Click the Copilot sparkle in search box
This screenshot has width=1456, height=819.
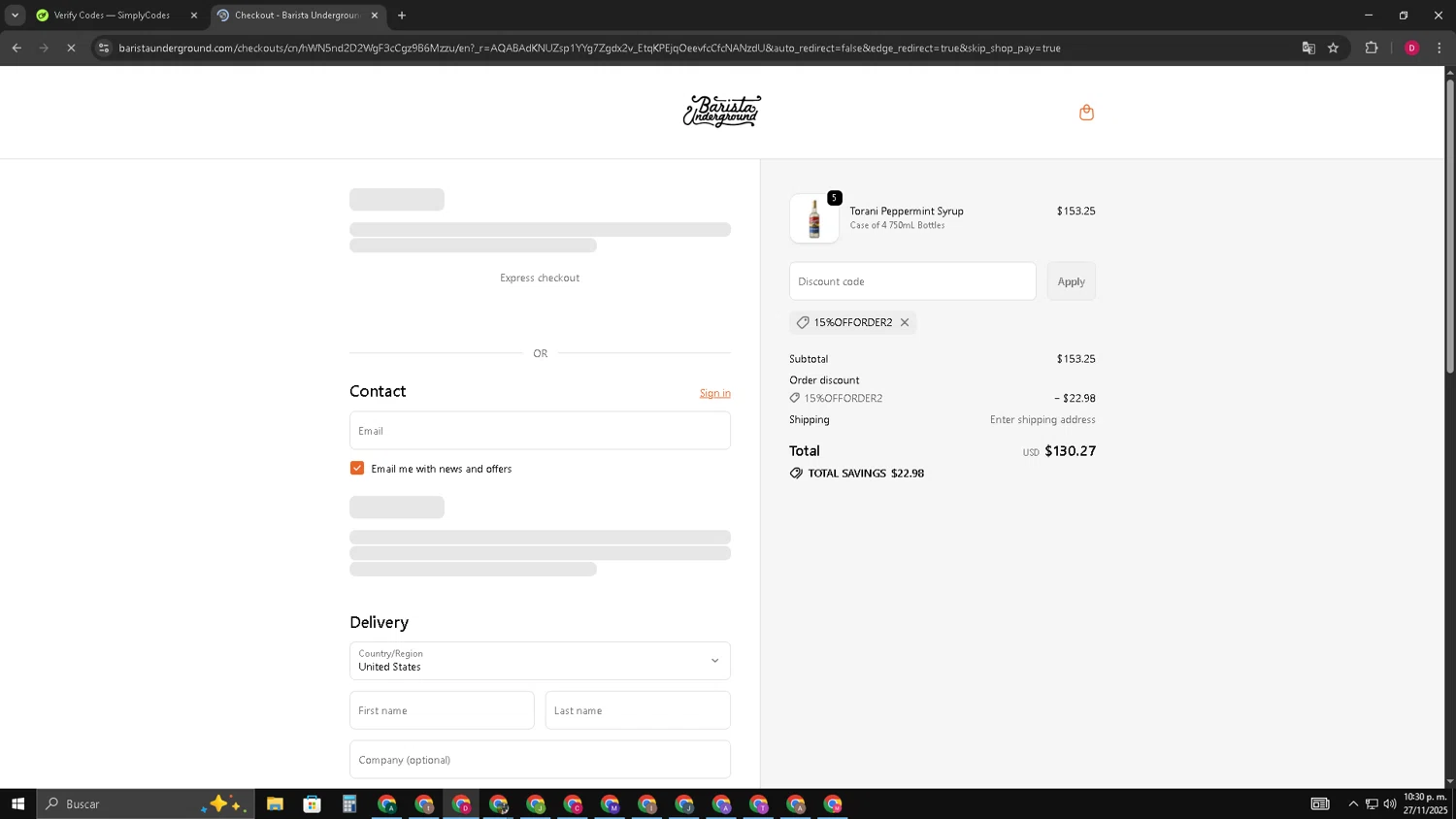(224, 803)
